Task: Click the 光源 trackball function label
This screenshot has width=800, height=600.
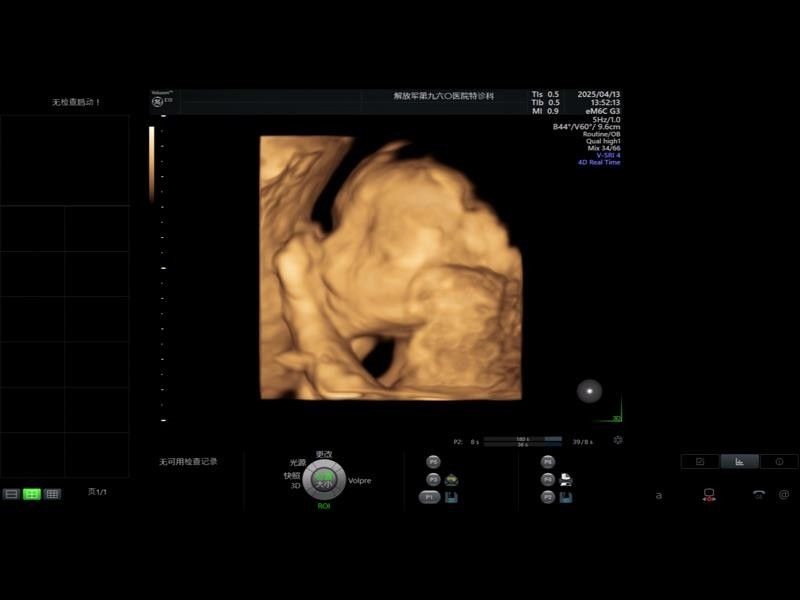Action: click(x=297, y=462)
